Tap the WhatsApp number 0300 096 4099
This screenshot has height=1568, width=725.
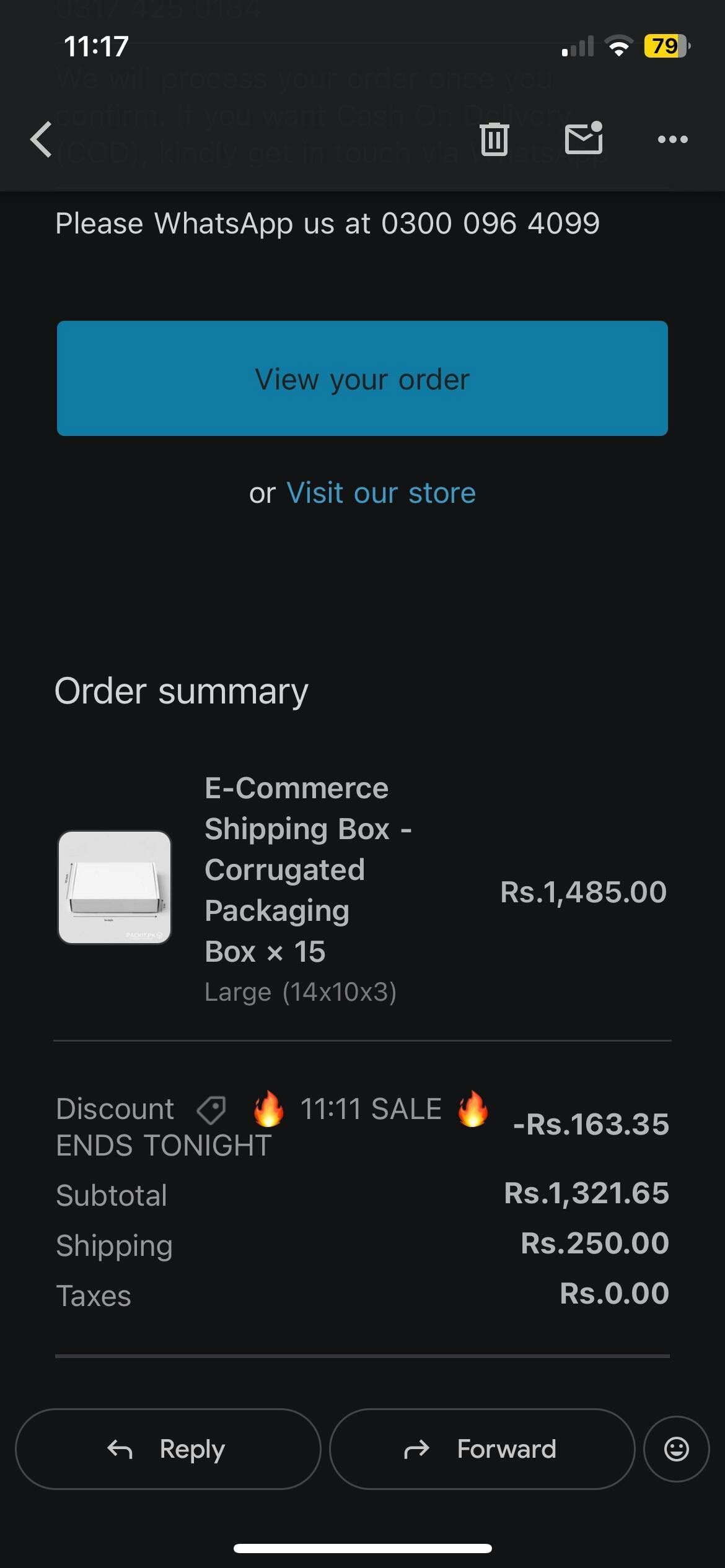tap(490, 224)
